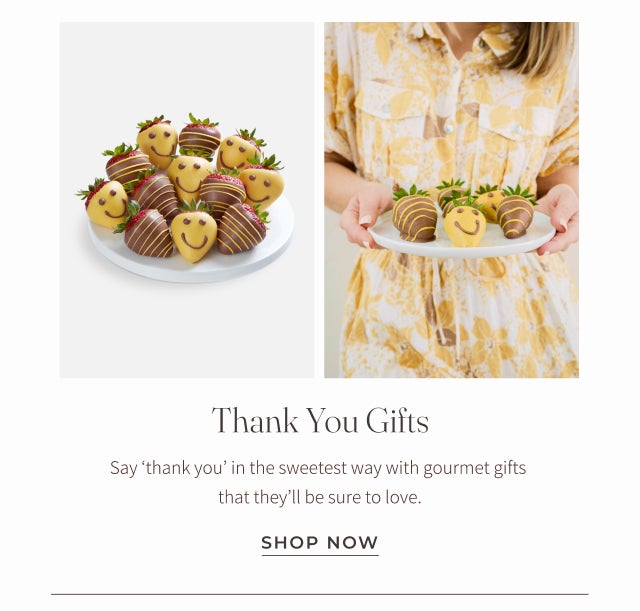Click the front-right chocolate striped strawberry on left platter
This screenshot has height=611, width=640.
tap(241, 229)
